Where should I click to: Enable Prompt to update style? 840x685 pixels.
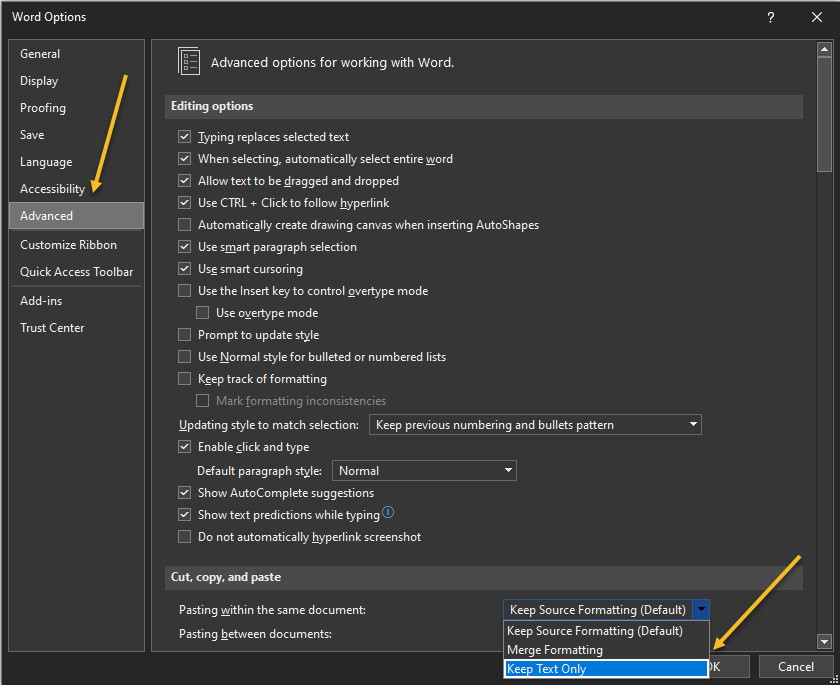[184, 335]
